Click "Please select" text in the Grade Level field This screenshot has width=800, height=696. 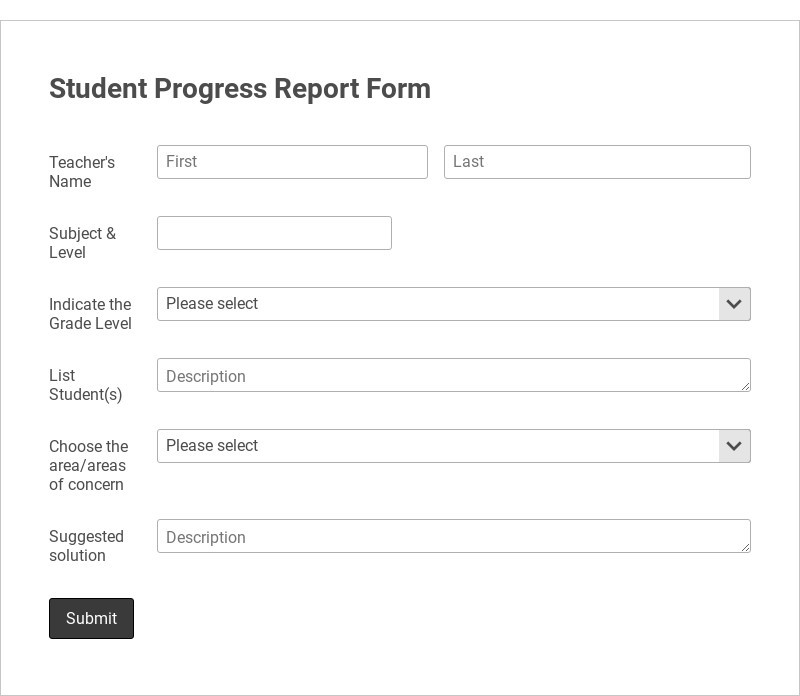(x=212, y=304)
